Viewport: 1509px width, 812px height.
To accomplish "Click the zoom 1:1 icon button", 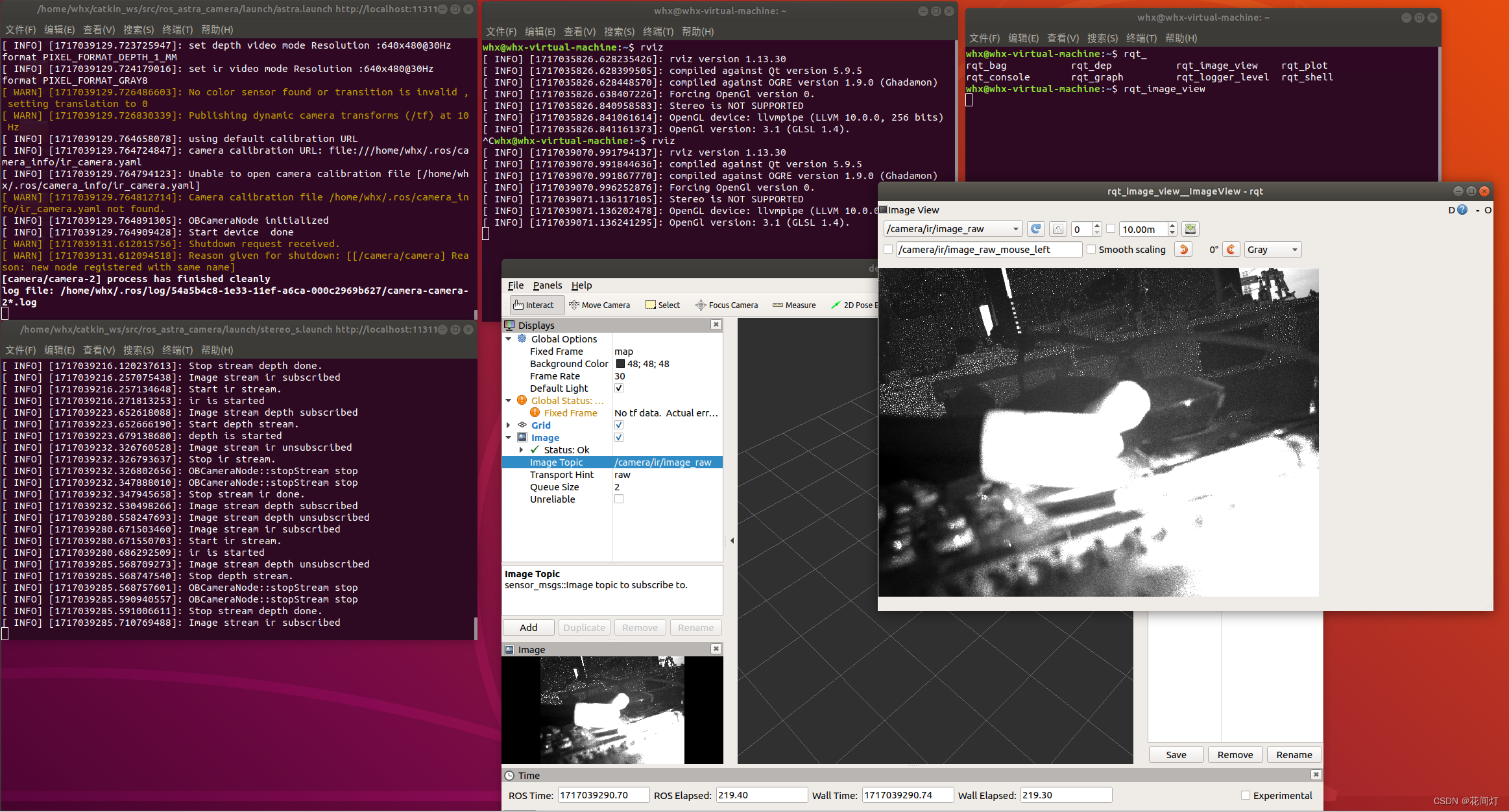I will coord(1057,229).
